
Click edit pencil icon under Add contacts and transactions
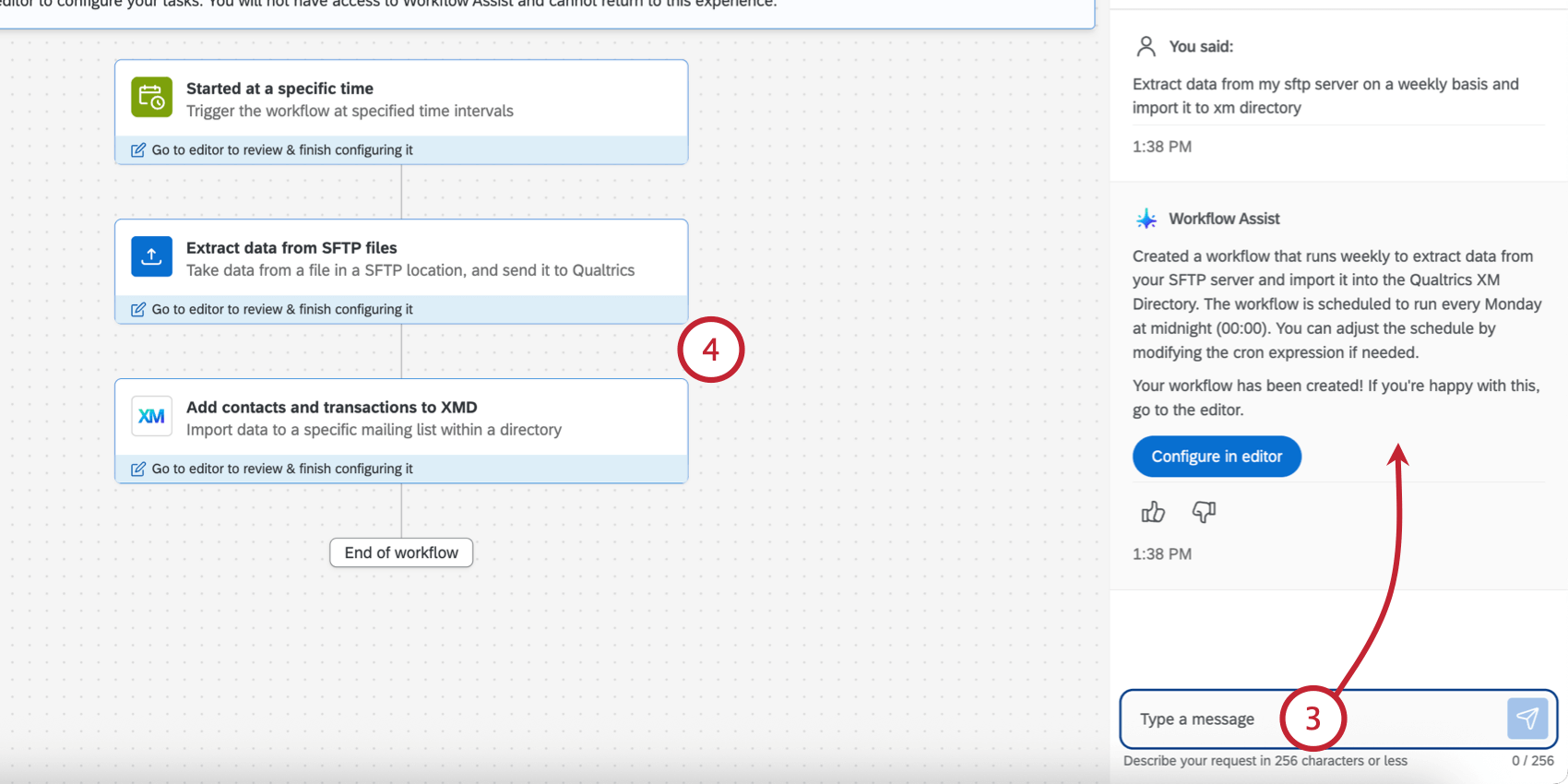pos(138,469)
